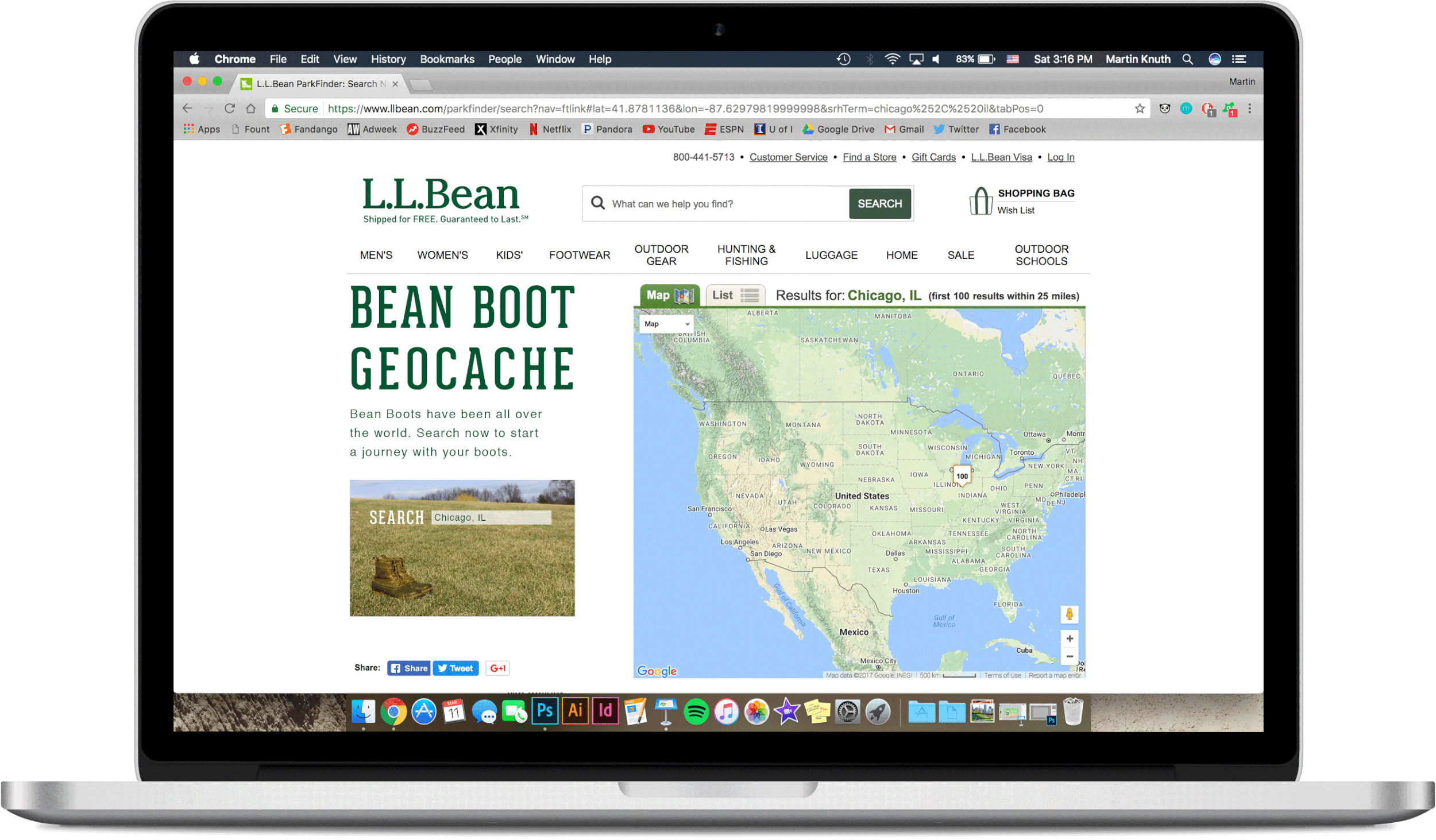Click the Chrome address bar URL
1436x840 pixels.
coord(685,109)
